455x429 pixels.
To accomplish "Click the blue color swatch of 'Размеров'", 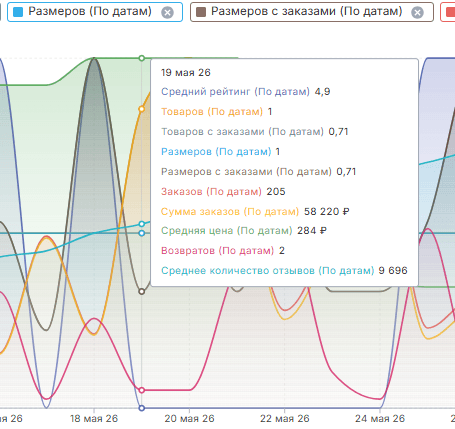I will click(18, 12).
